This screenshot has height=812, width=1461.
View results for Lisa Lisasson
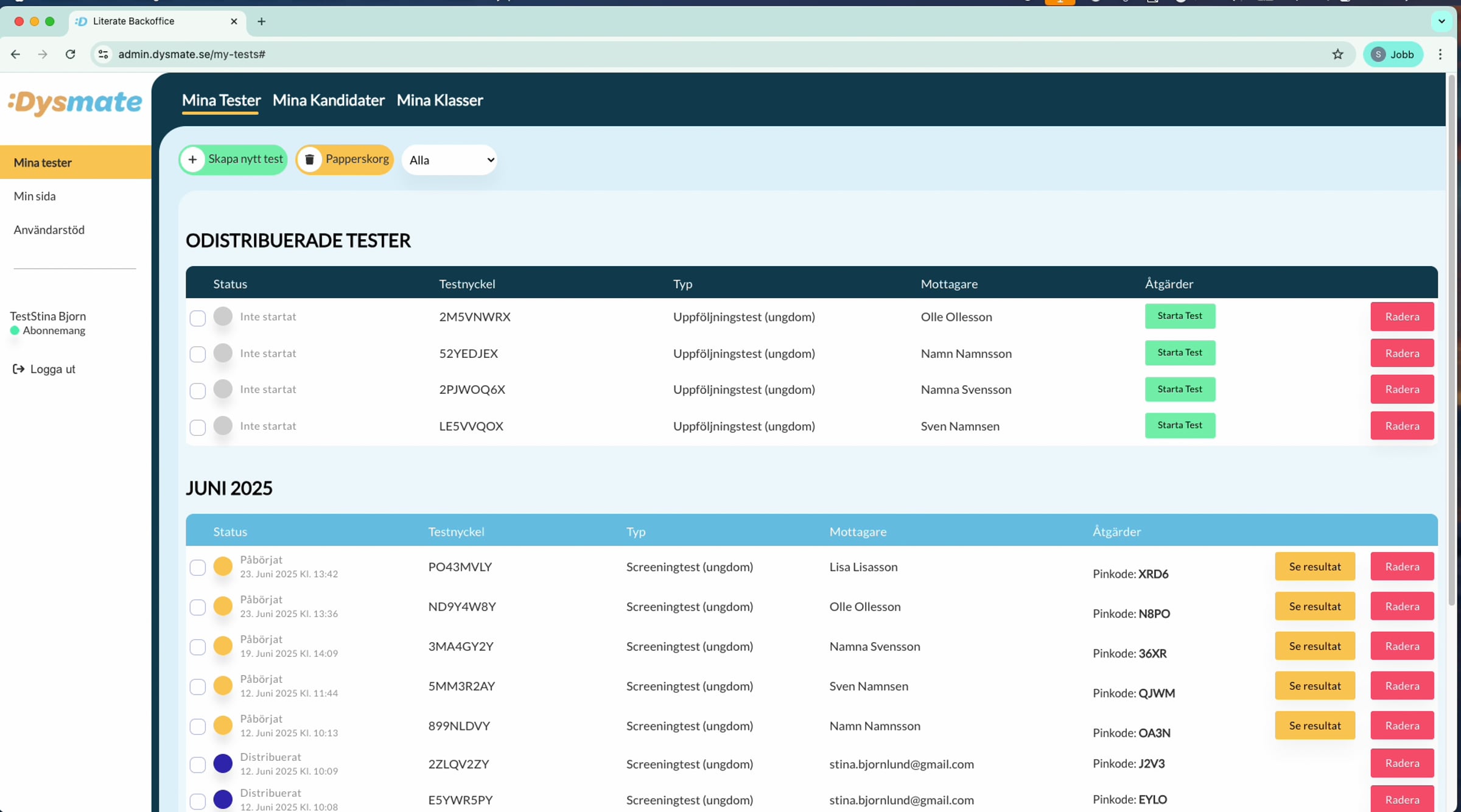[x=1315, y=567]
